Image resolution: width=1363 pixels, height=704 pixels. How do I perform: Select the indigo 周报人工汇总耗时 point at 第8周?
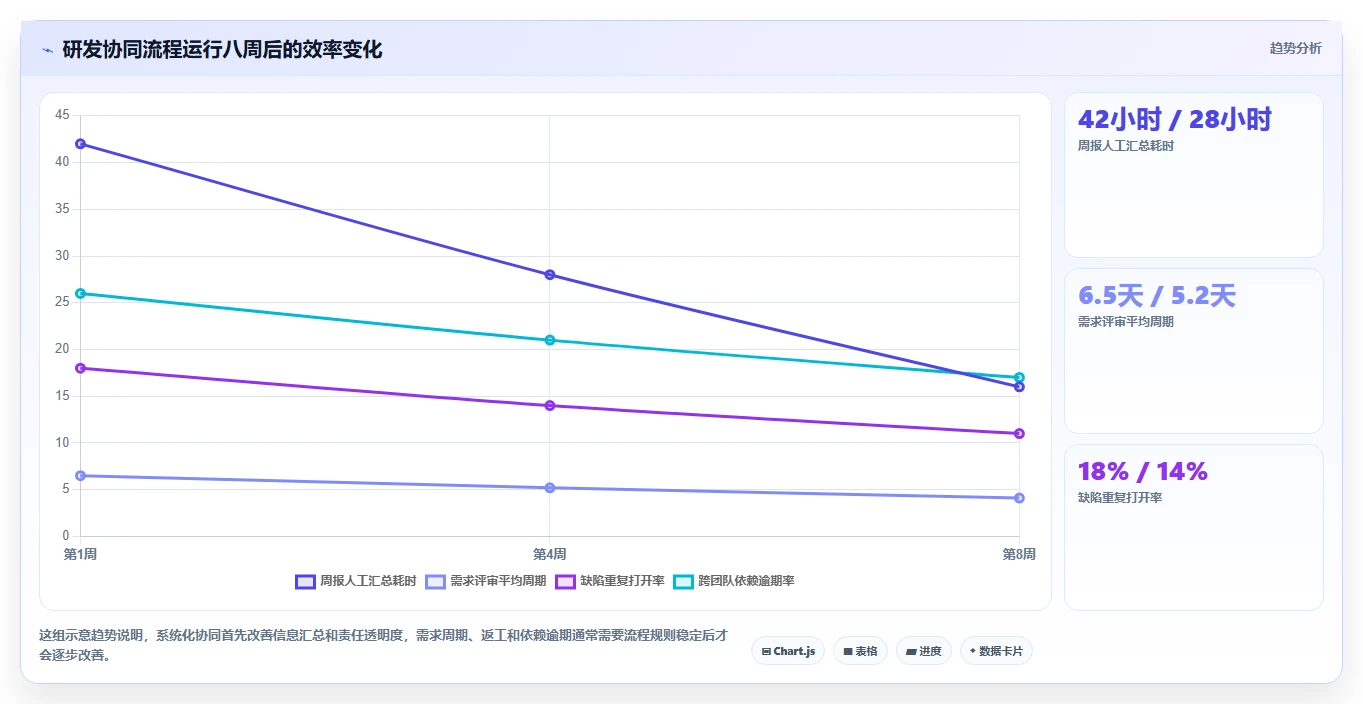click(x=1019, y=387)
